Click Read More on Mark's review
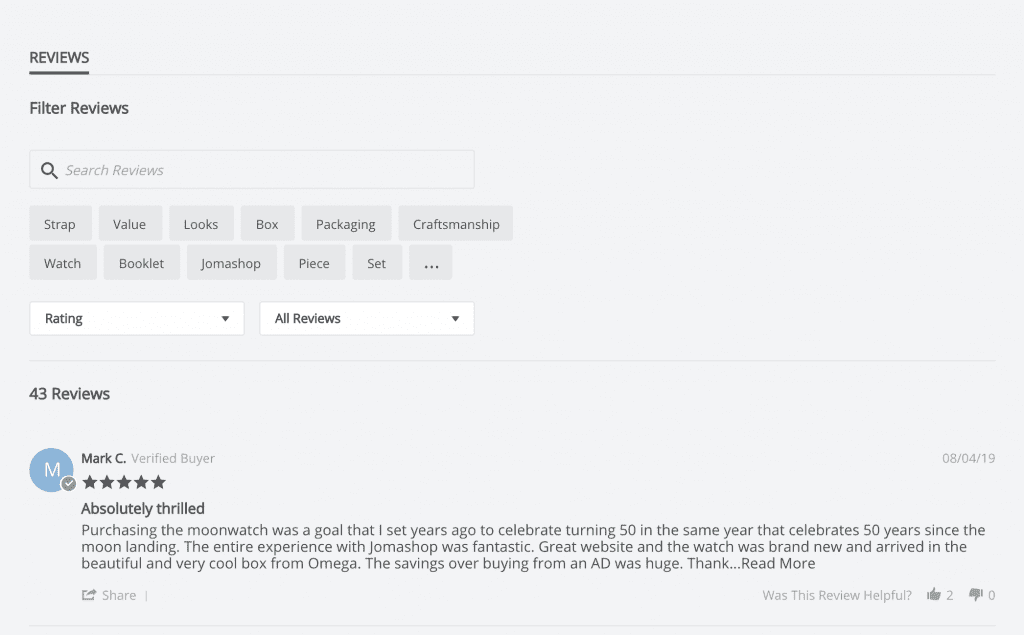Screen dimensions: 1024x635 click(778, 564)
